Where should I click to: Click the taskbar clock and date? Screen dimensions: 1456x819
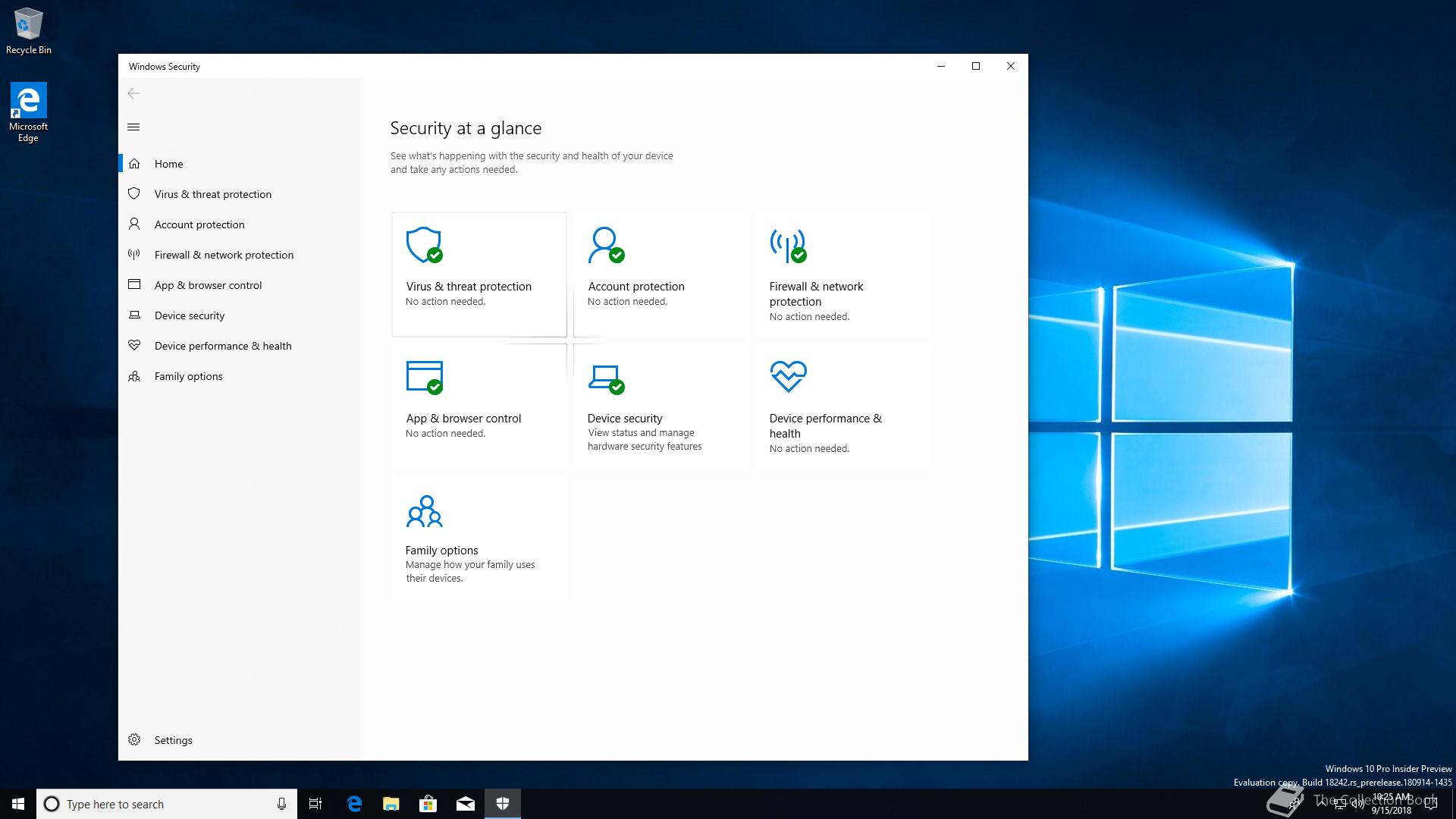pyautogui.click(x=1392, y=804)
